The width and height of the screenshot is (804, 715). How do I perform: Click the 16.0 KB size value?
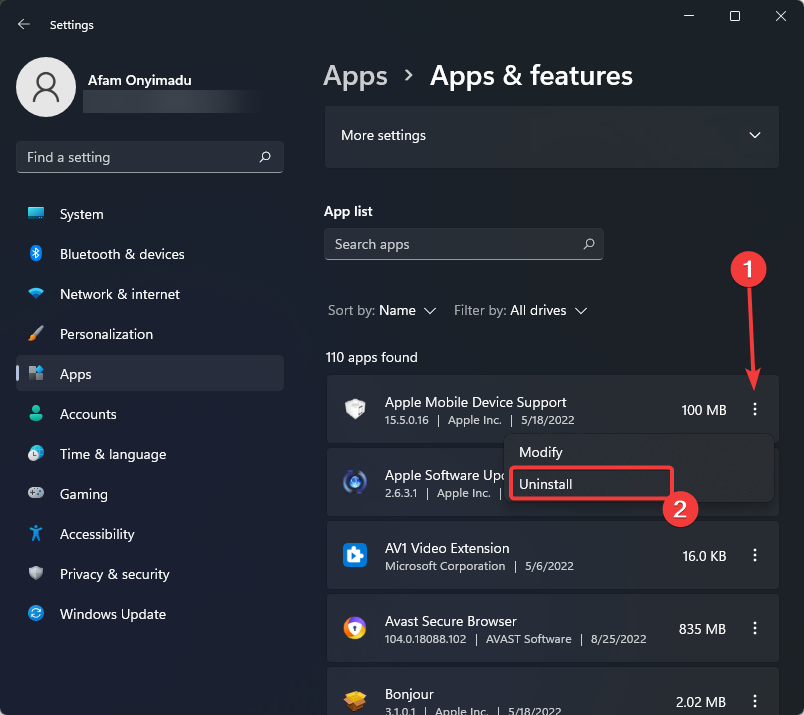point(704,556)
